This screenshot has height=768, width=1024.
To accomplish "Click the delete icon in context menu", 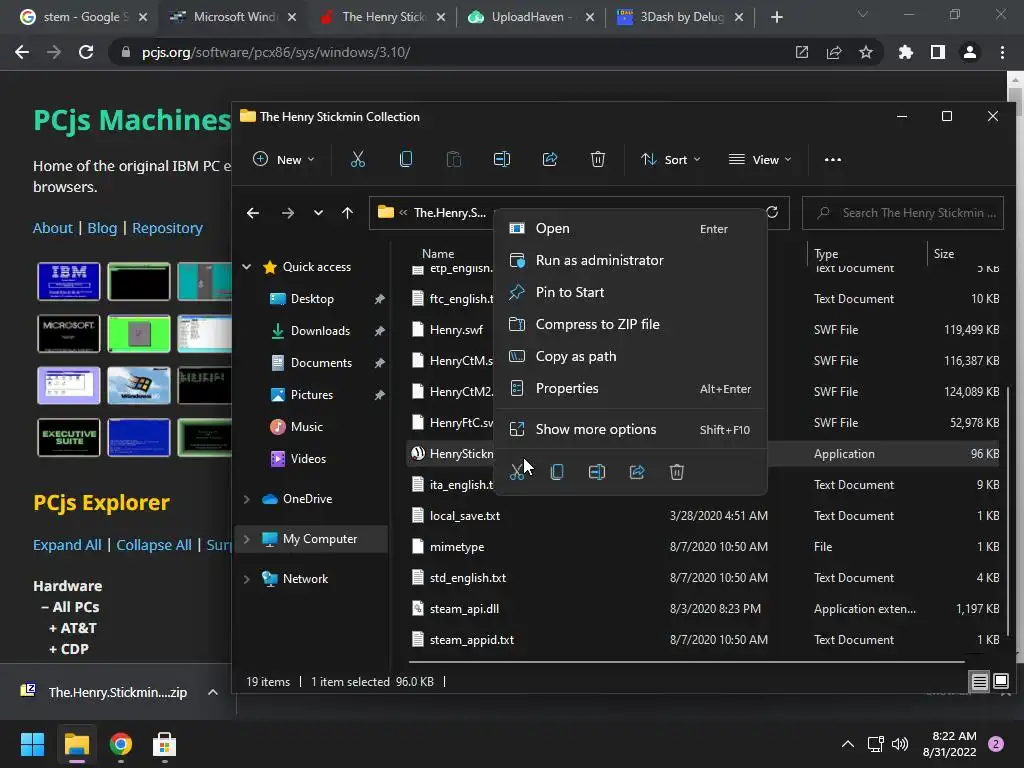I will coord(676,472).
